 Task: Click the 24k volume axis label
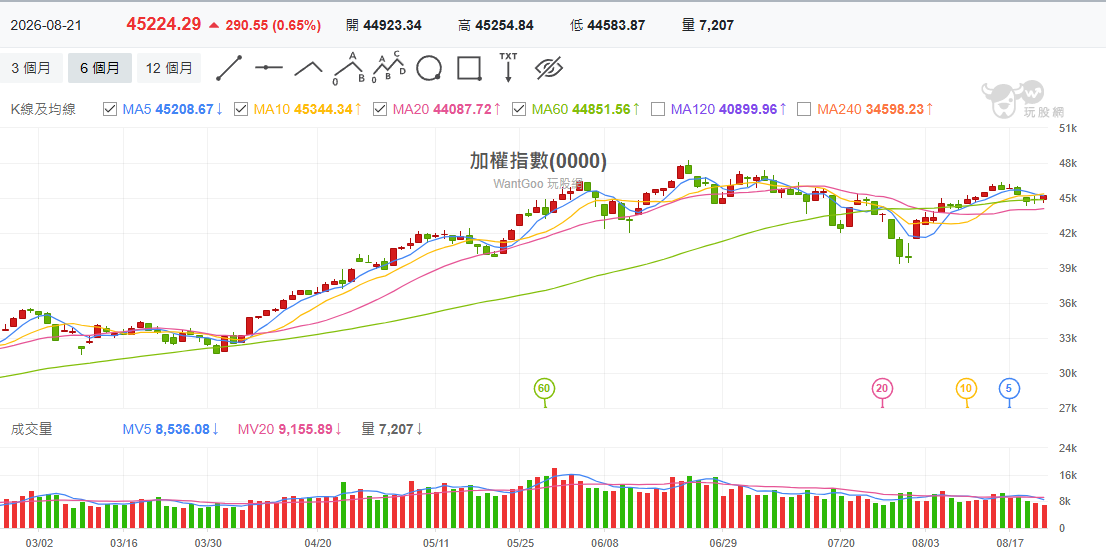(1069, 449)
